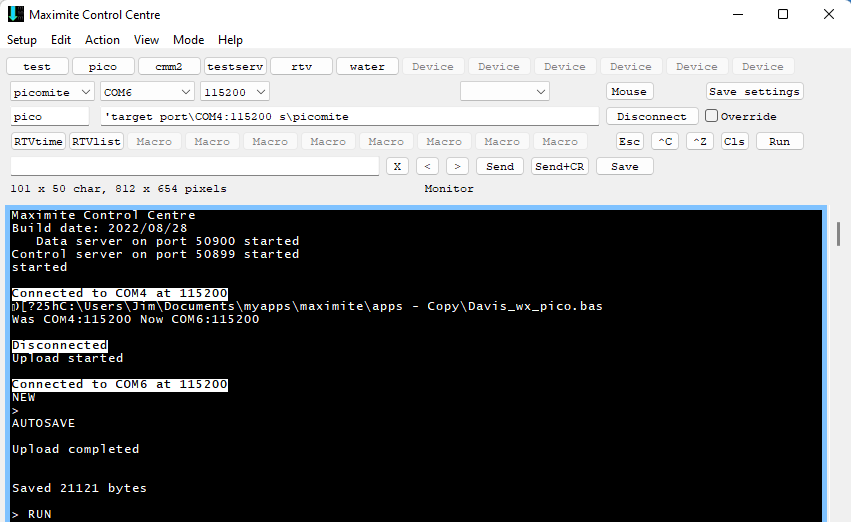Run the RTVtime macro
Image resolution: width=851 pixels, height=522 pixels.
click(x=39, y=141)
